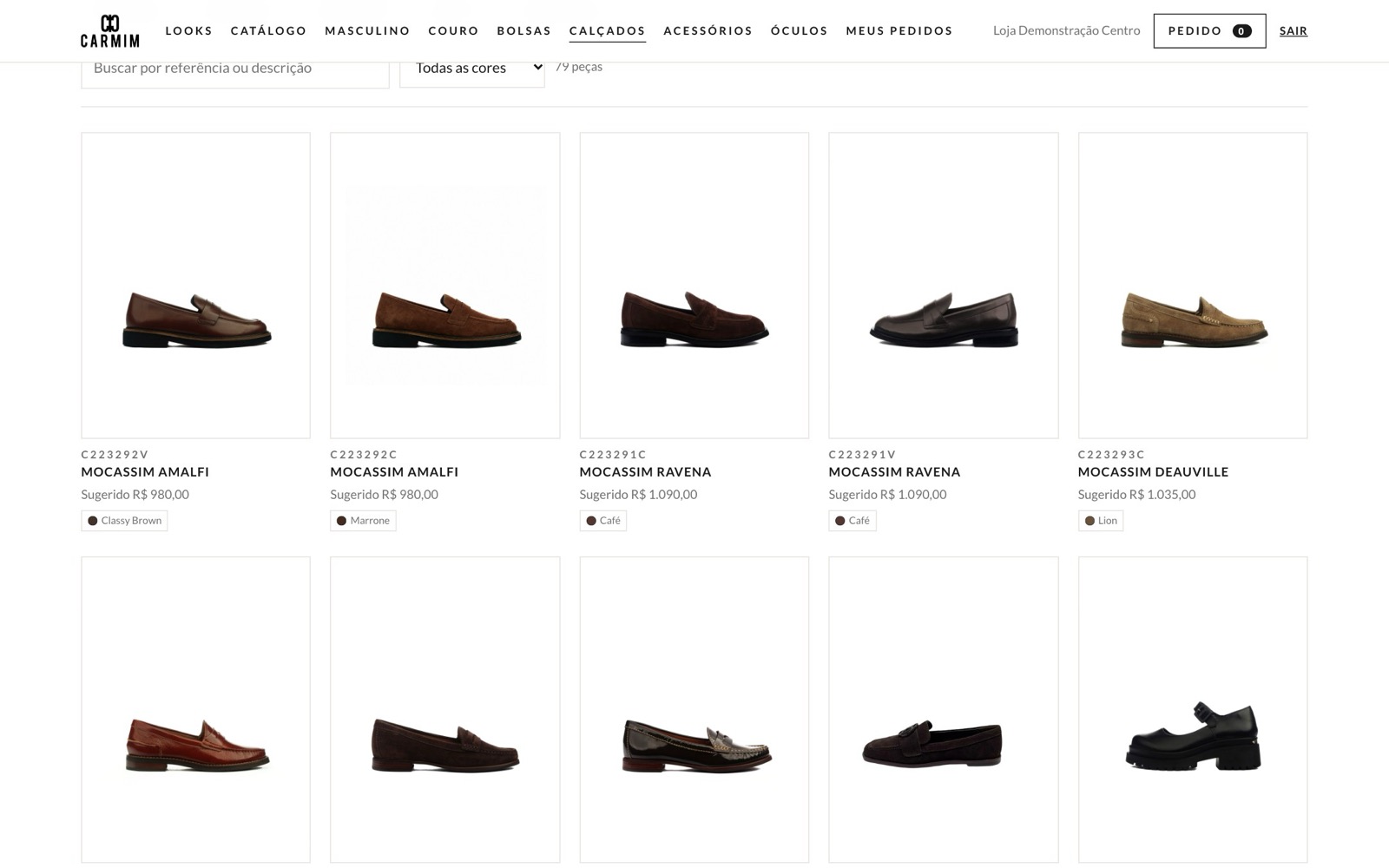Click the Sair logout link

[1293, 30]
